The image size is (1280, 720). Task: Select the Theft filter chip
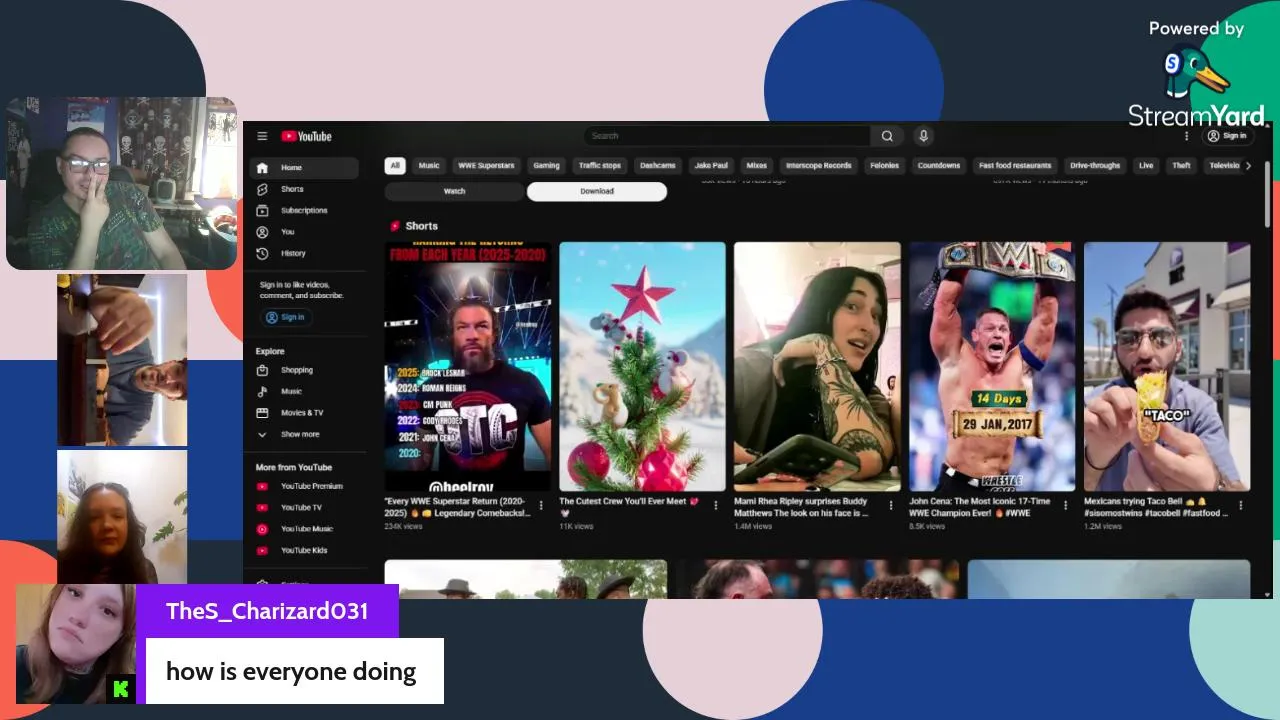(1182, 166)
